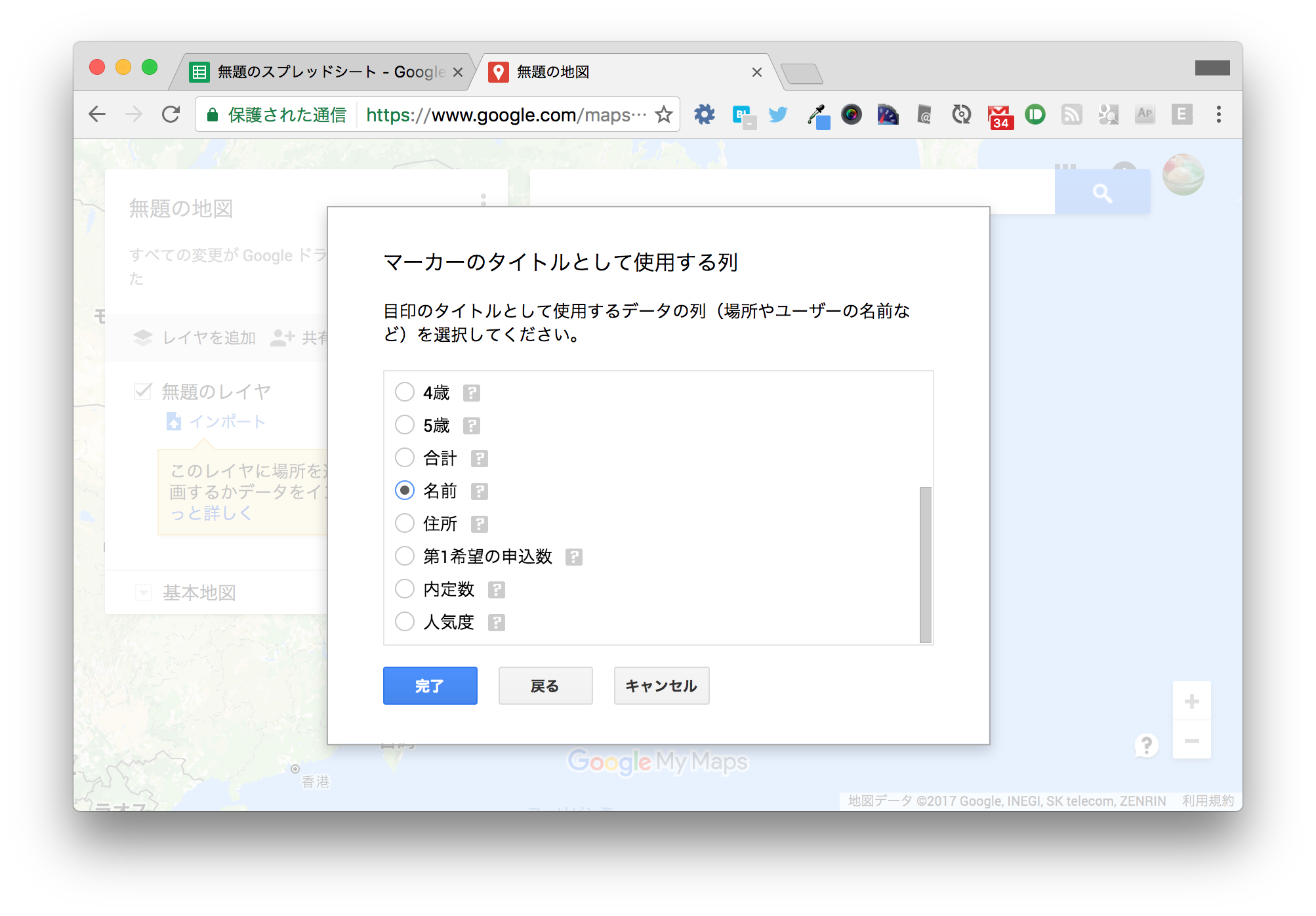Click the column list scrollbar thumb
Viewport: 1316px width, 916px height.
pyautogui.click(x=926, y=564)
